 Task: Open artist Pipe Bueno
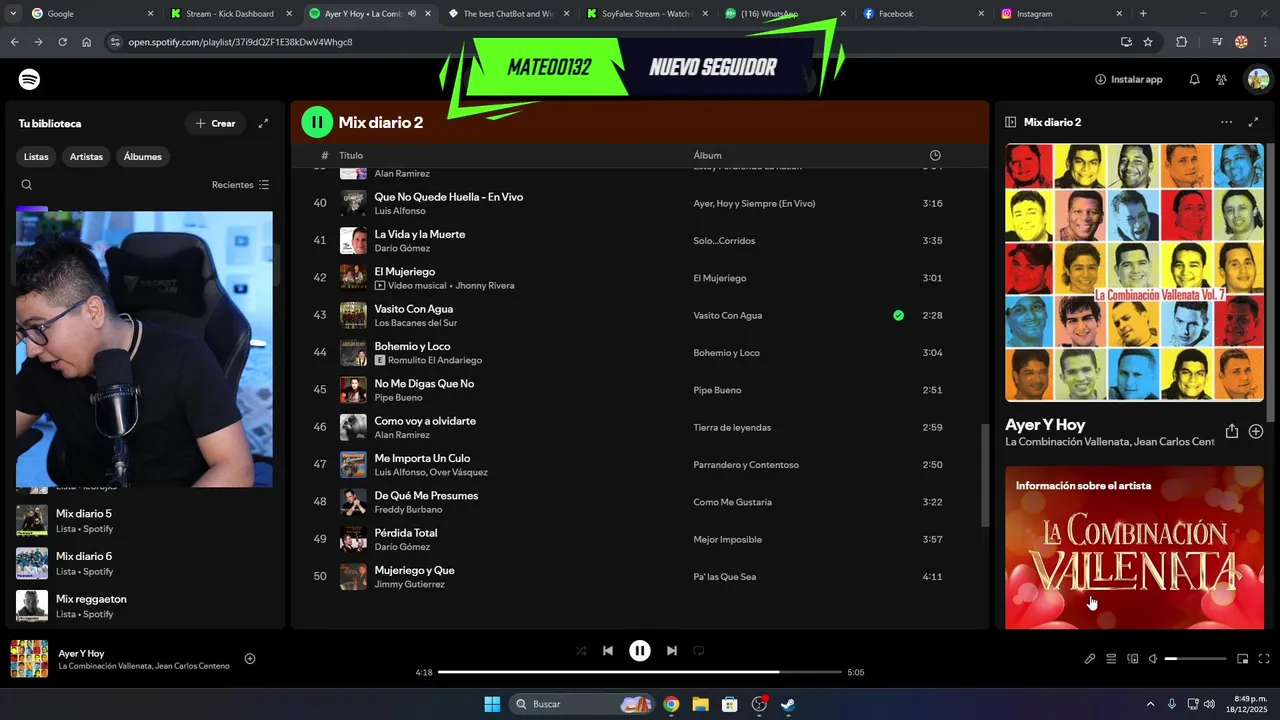(398, 398)
